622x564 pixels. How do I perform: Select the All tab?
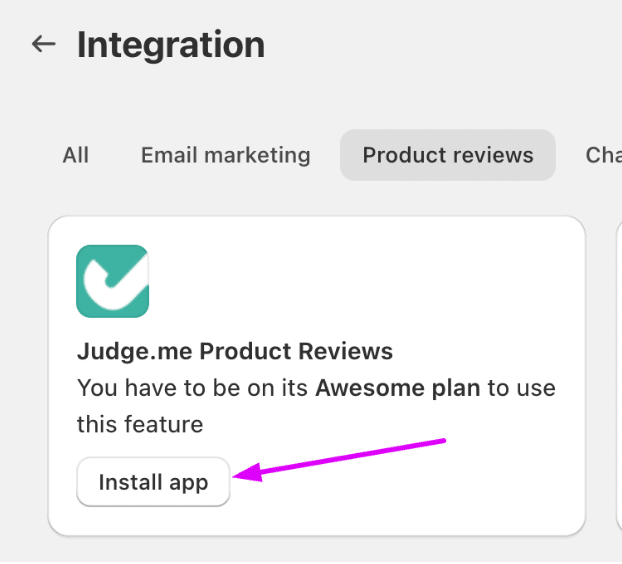coord(75,155)
